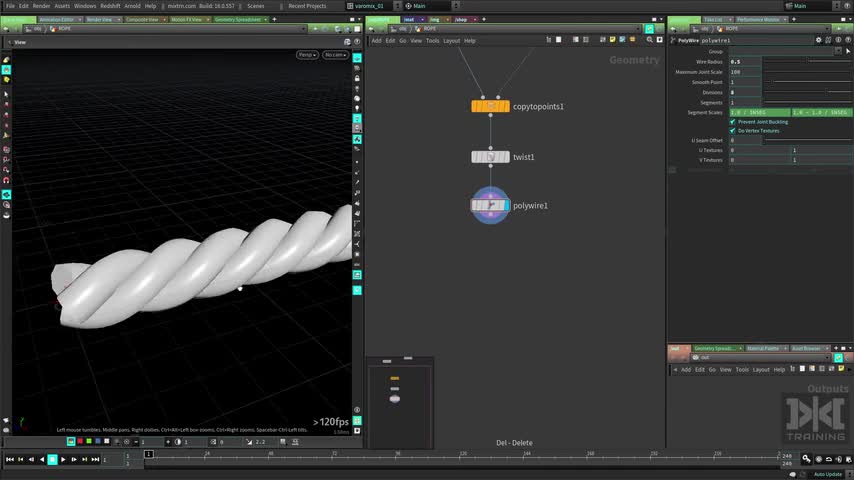
Task: Click the Maximum Joint Scale field
Action: click(x=745, y=72)
